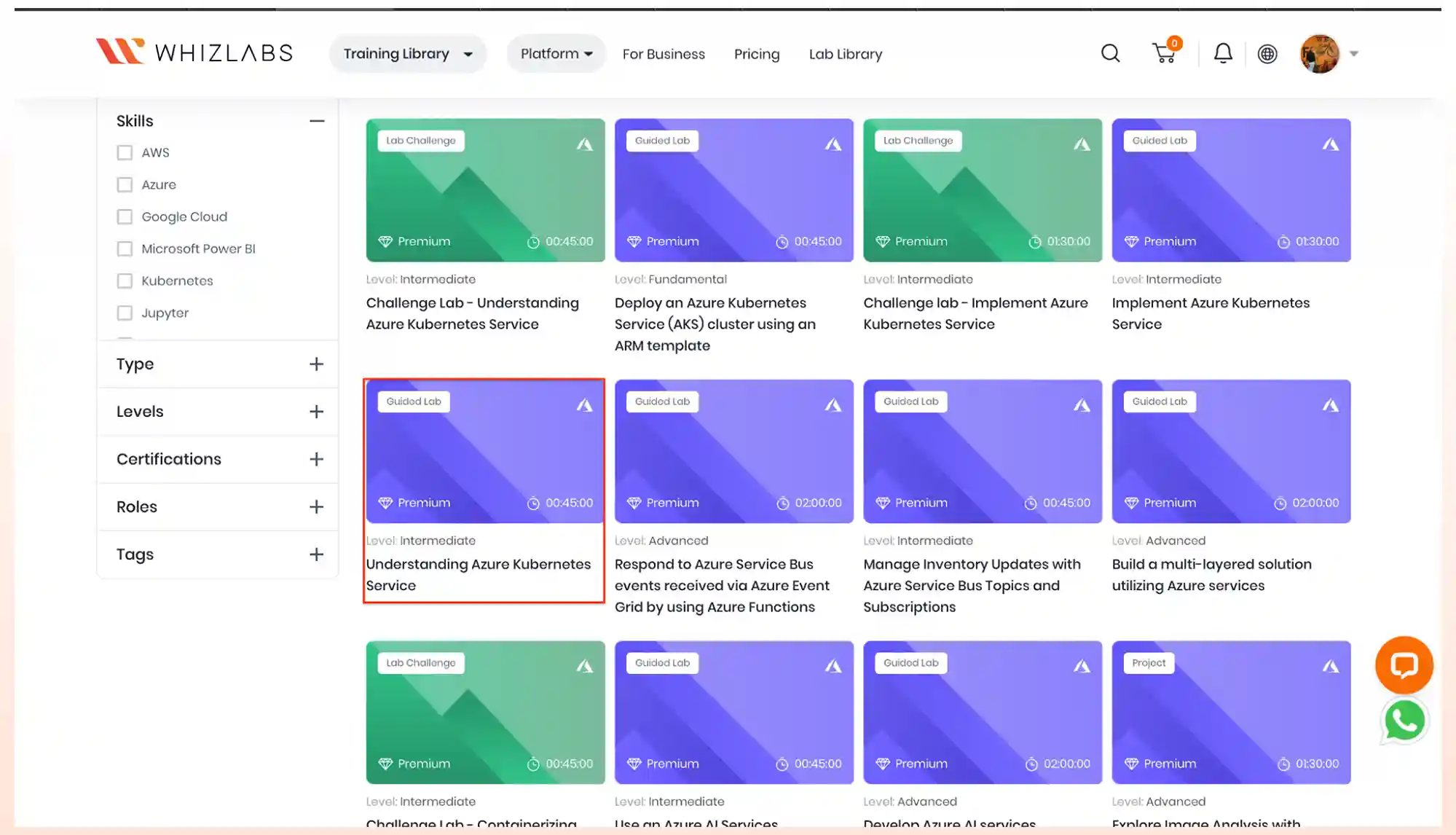Screen dimensions: 1456x835
Task: Go to Pricing page
Action: click(x=757, y=54)
